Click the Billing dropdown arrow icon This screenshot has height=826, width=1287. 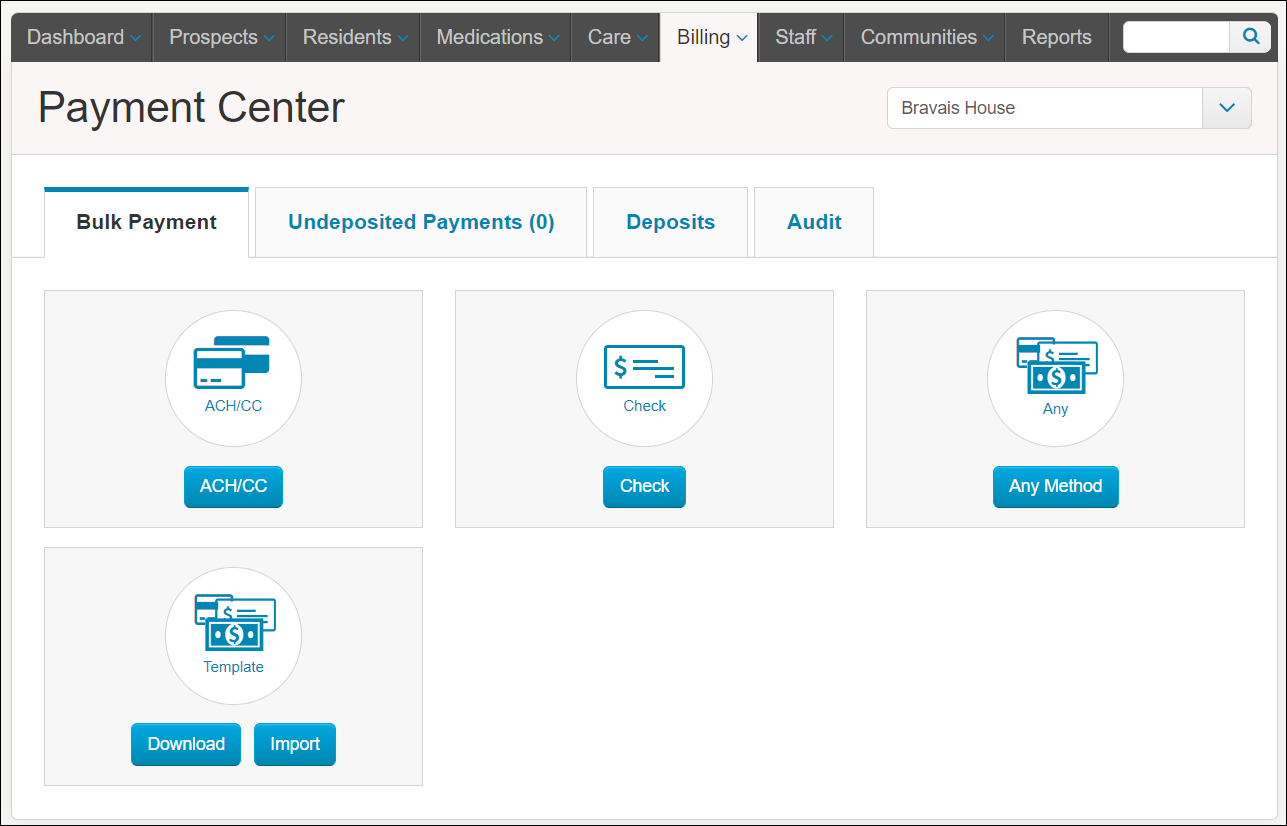click(741, 37)
